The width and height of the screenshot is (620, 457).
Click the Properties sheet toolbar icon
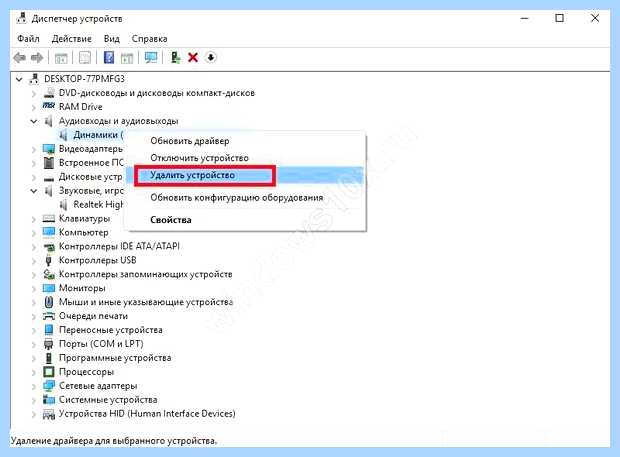click(x=85, y=58)
